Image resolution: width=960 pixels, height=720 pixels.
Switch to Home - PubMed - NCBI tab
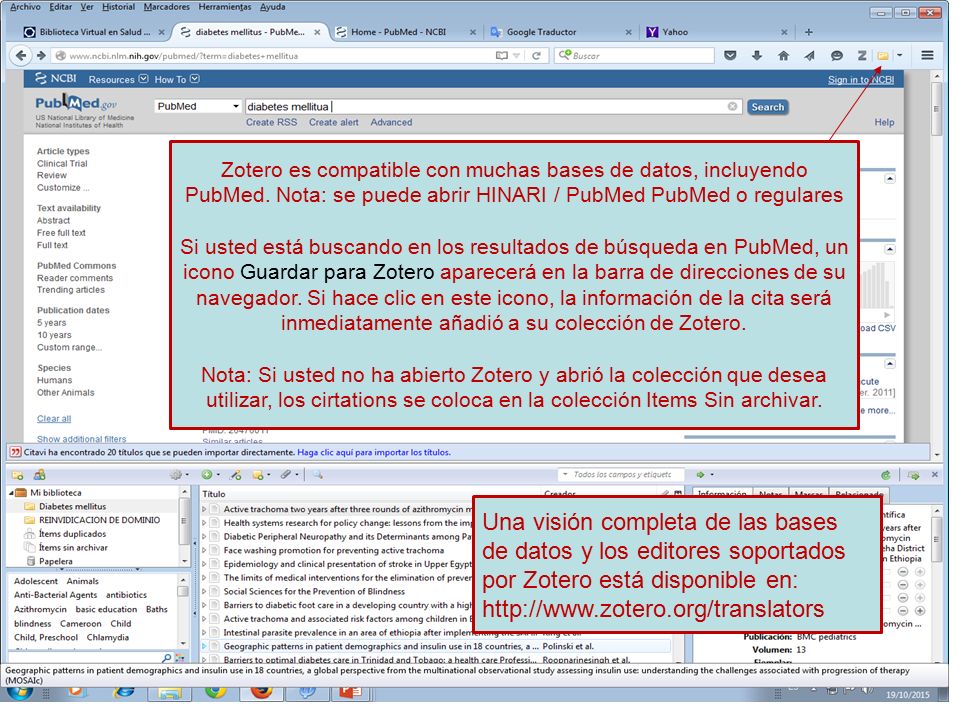[405, 32]
